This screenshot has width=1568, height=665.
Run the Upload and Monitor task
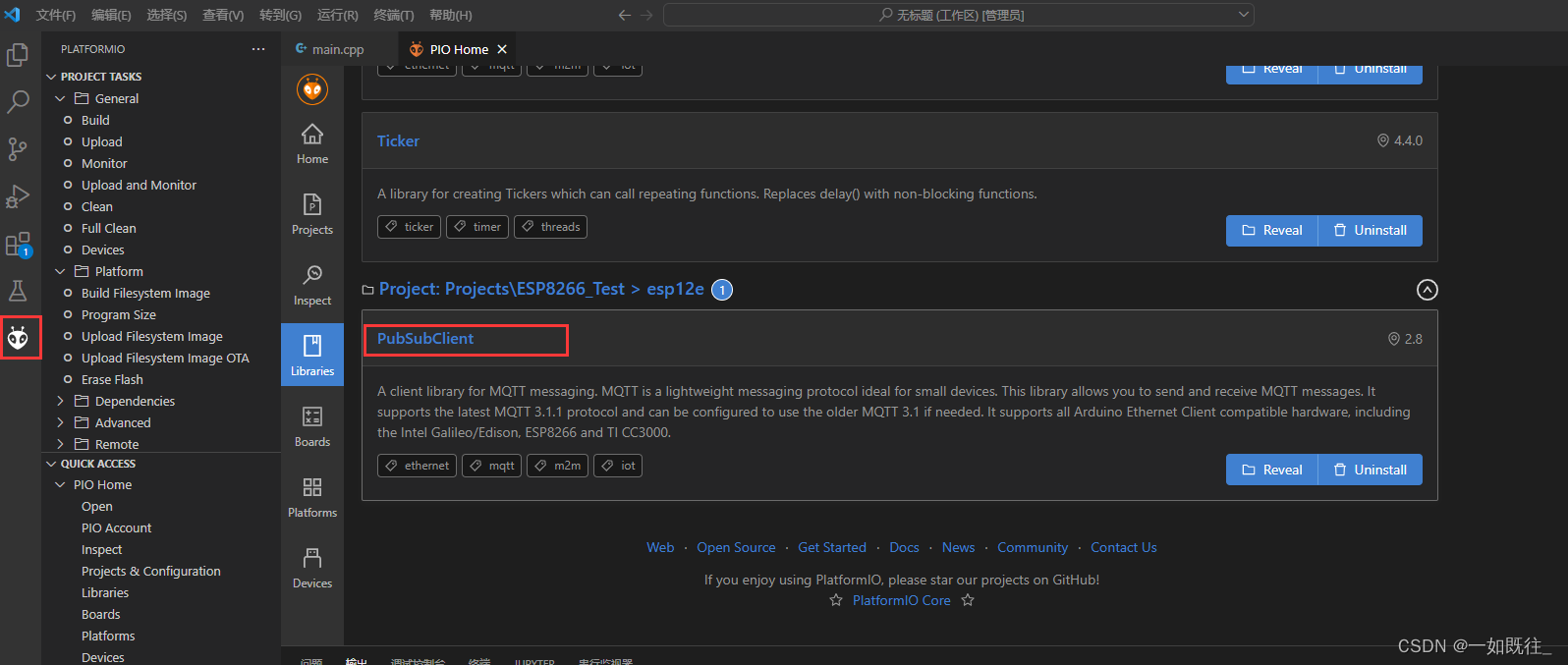point(139,185)
